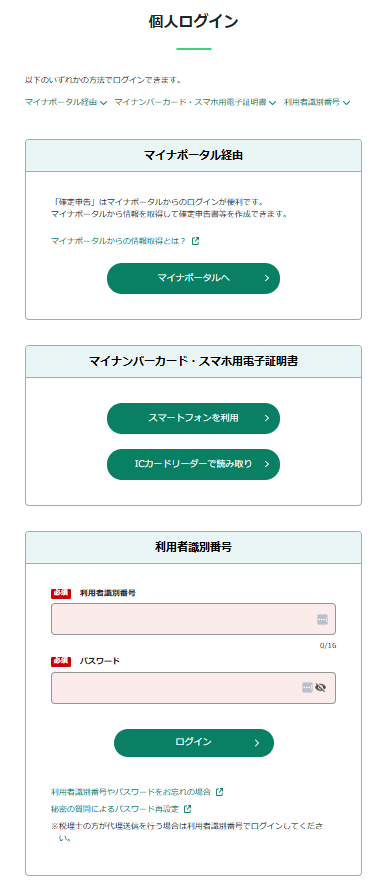The height and width of the screenshot is (888, 390).
Task: Click password manager icon in パスワード field
Action: [x=307, y=688]
